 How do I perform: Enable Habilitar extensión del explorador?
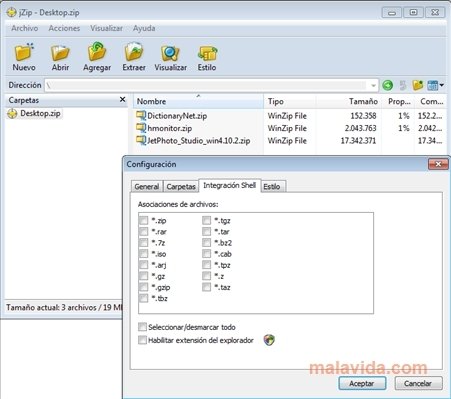142,340
